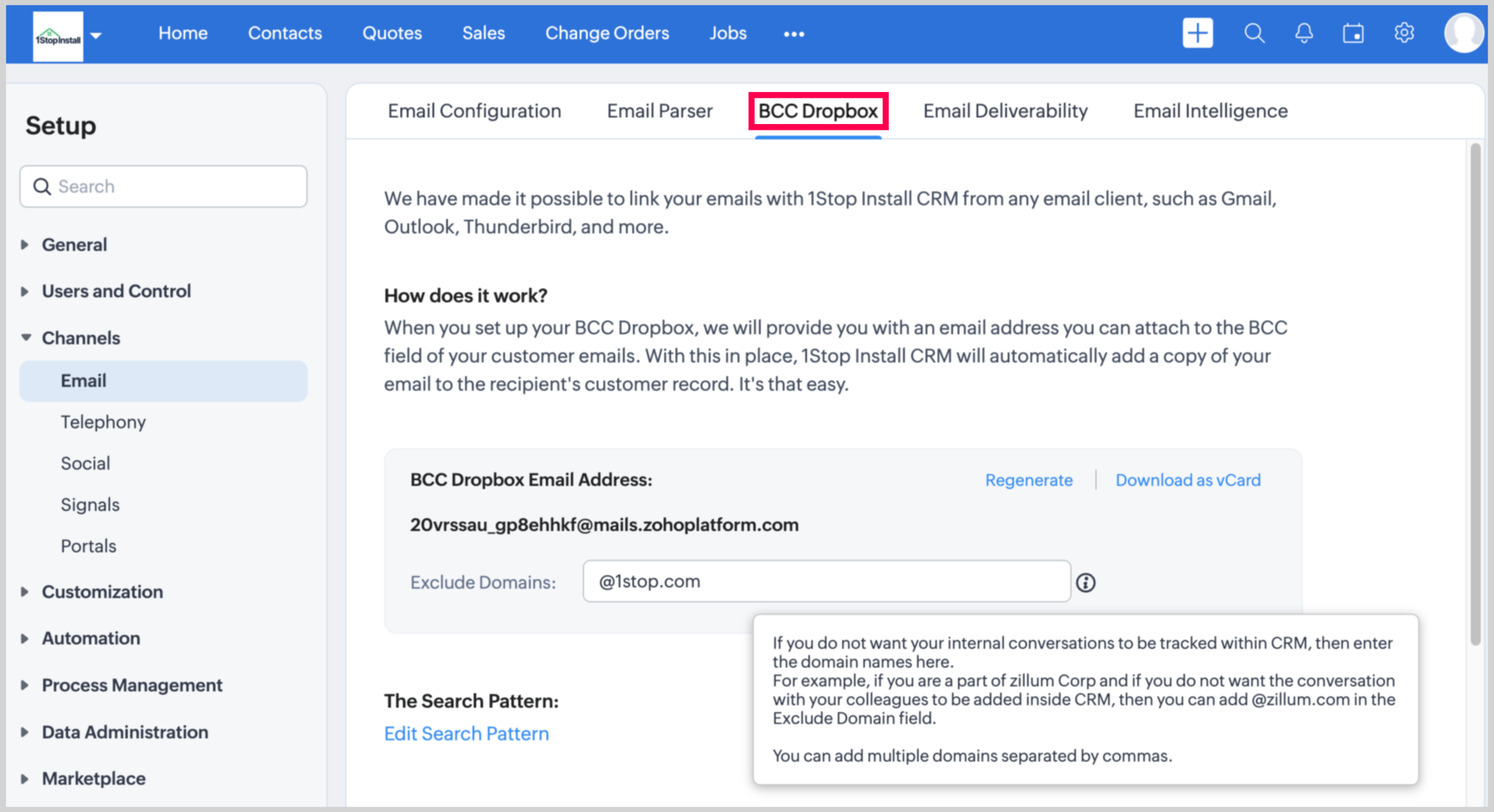Click the plus quick-create icon

click(1198, 33)
